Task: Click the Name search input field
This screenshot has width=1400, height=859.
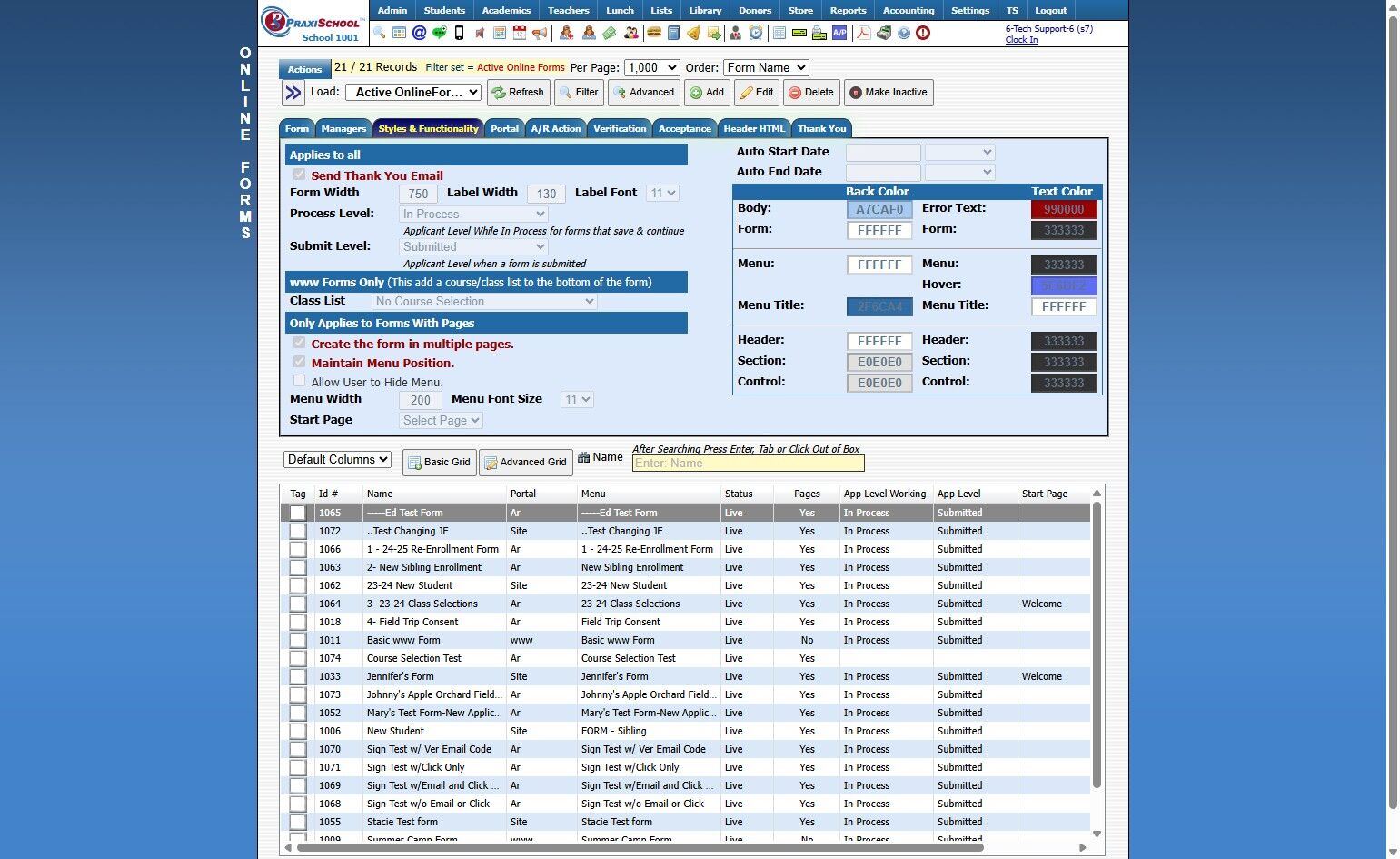Action: [x=748, y=464]
